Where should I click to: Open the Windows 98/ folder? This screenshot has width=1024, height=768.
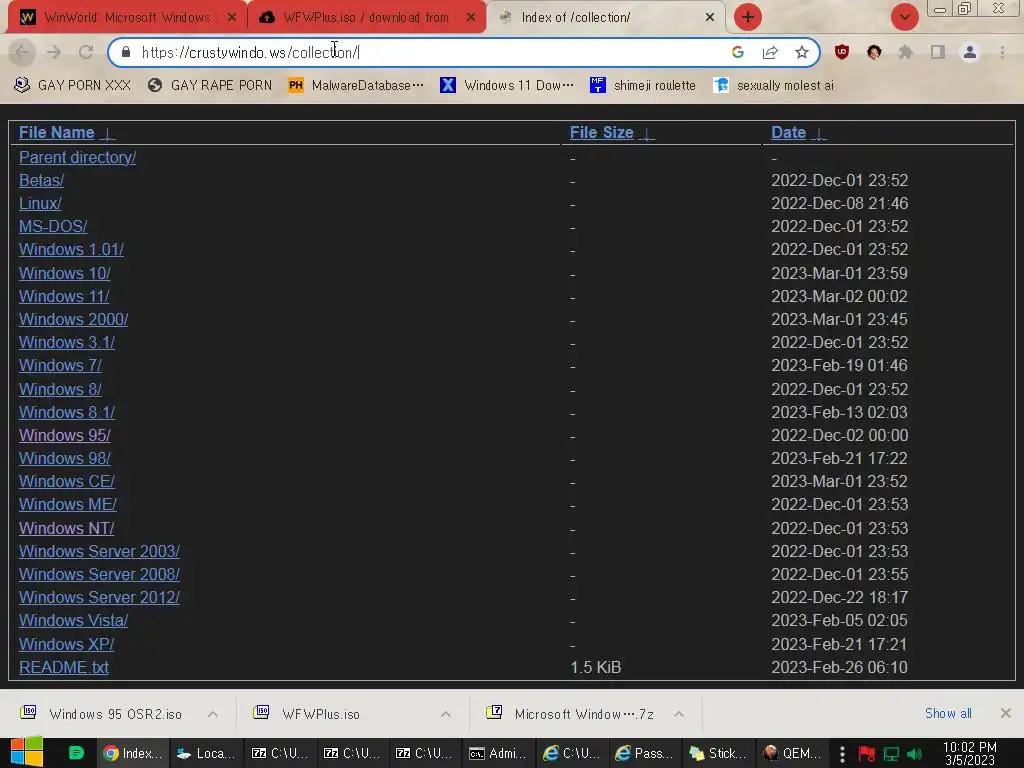tap(65, 458)
